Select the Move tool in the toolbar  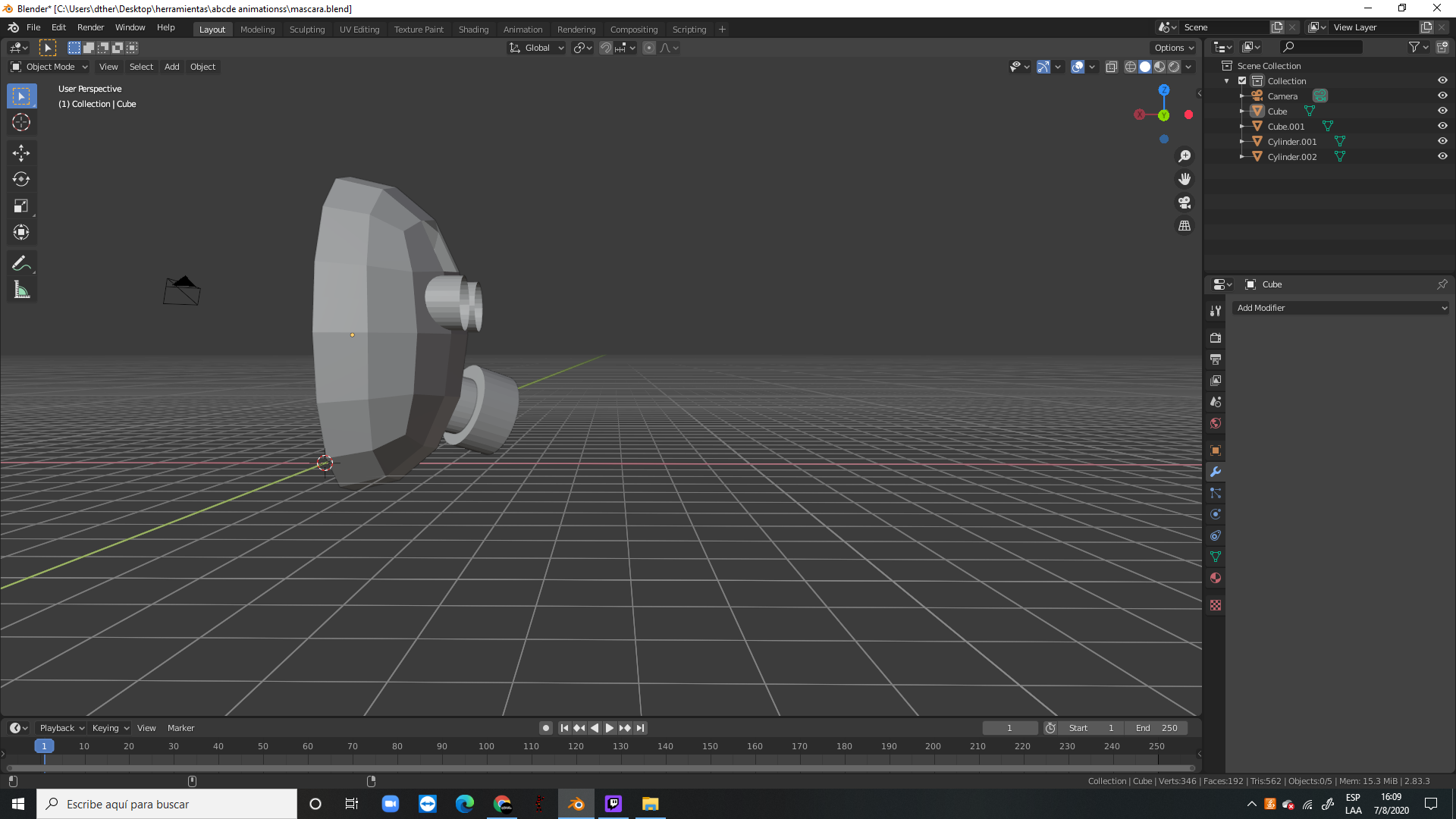point(20,153)
